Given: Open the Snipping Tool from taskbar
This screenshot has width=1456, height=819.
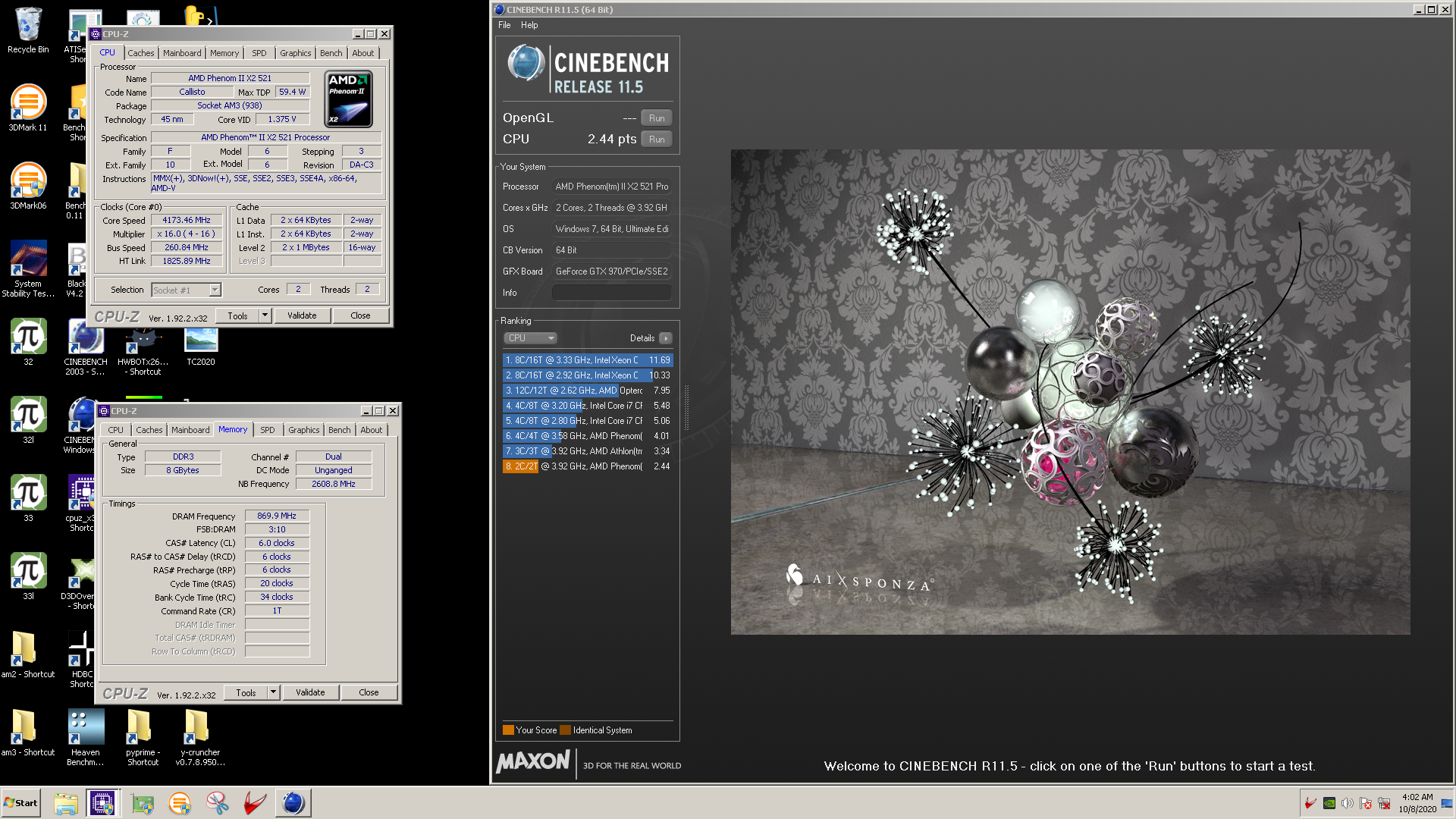Looking at the screenshot, I should point(218,803).
